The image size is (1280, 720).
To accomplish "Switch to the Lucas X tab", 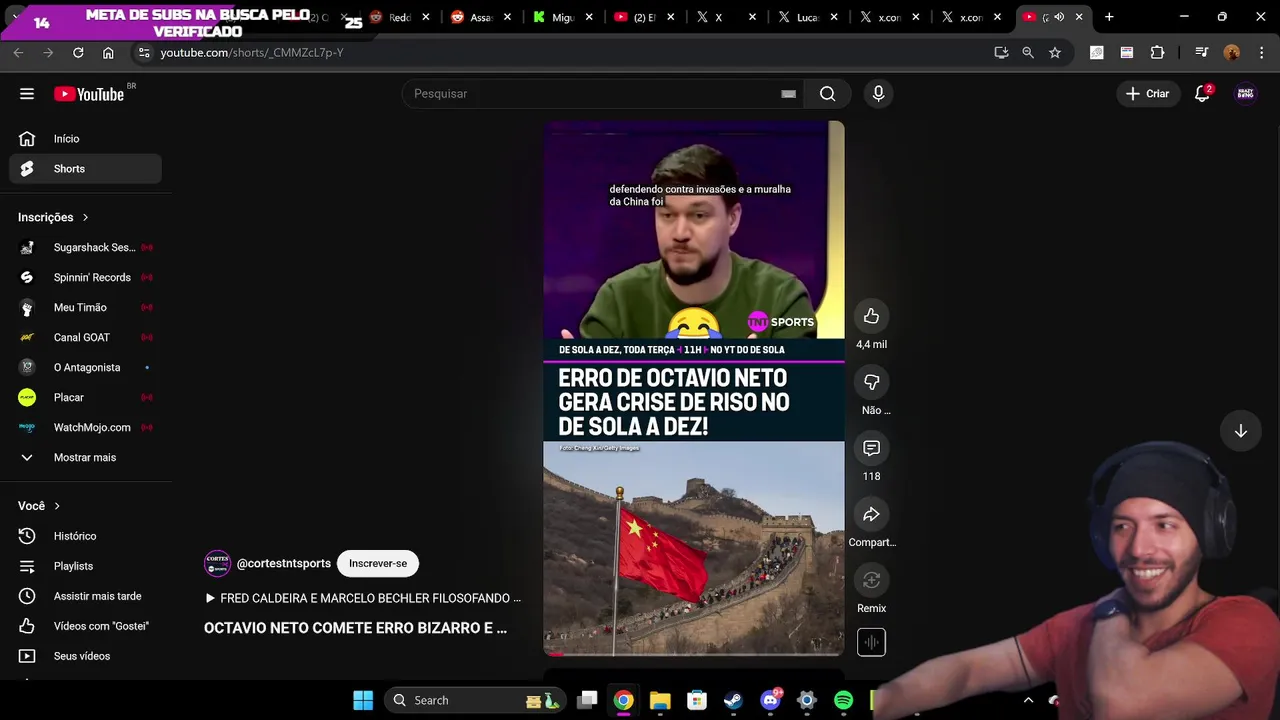I will tap(808, 17).
